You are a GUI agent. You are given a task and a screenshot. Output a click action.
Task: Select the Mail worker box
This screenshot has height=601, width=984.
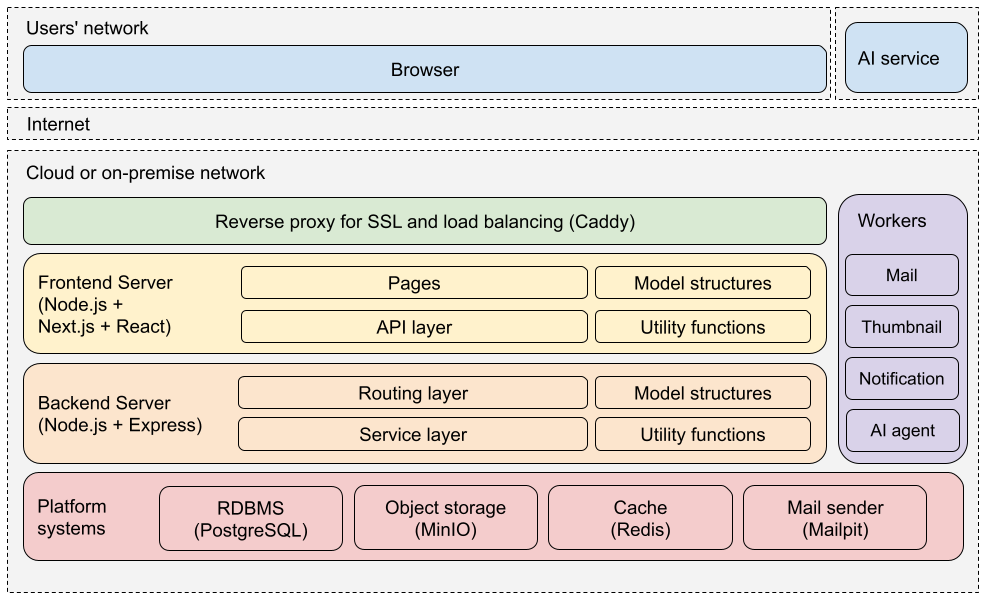901,275
